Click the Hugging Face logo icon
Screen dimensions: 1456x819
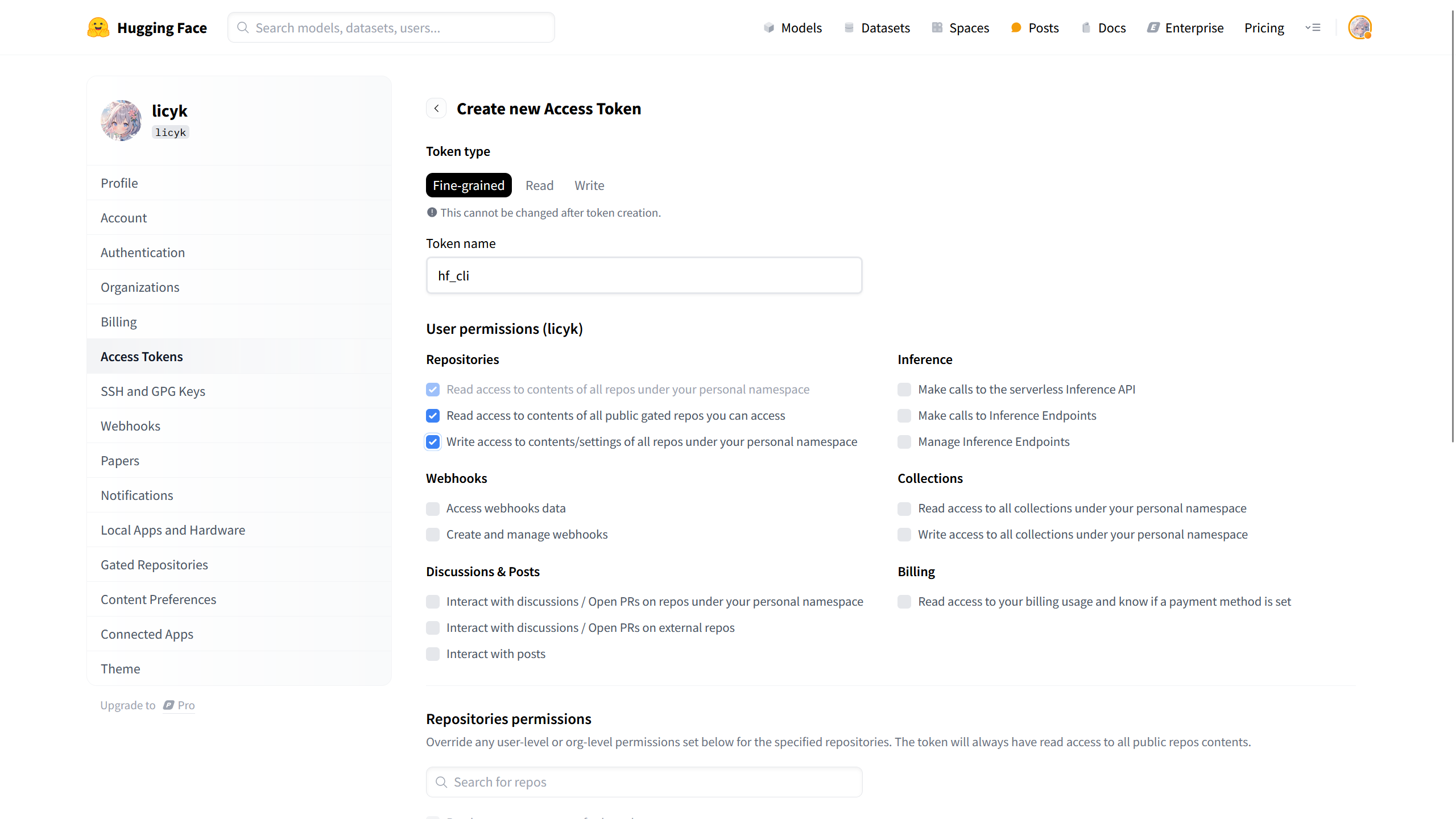point(98,27)
